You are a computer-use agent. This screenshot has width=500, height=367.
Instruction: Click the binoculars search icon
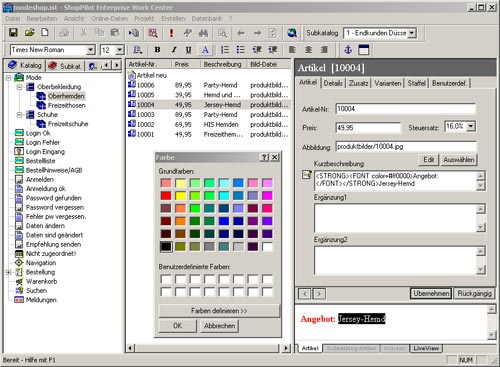coord(203,33)
